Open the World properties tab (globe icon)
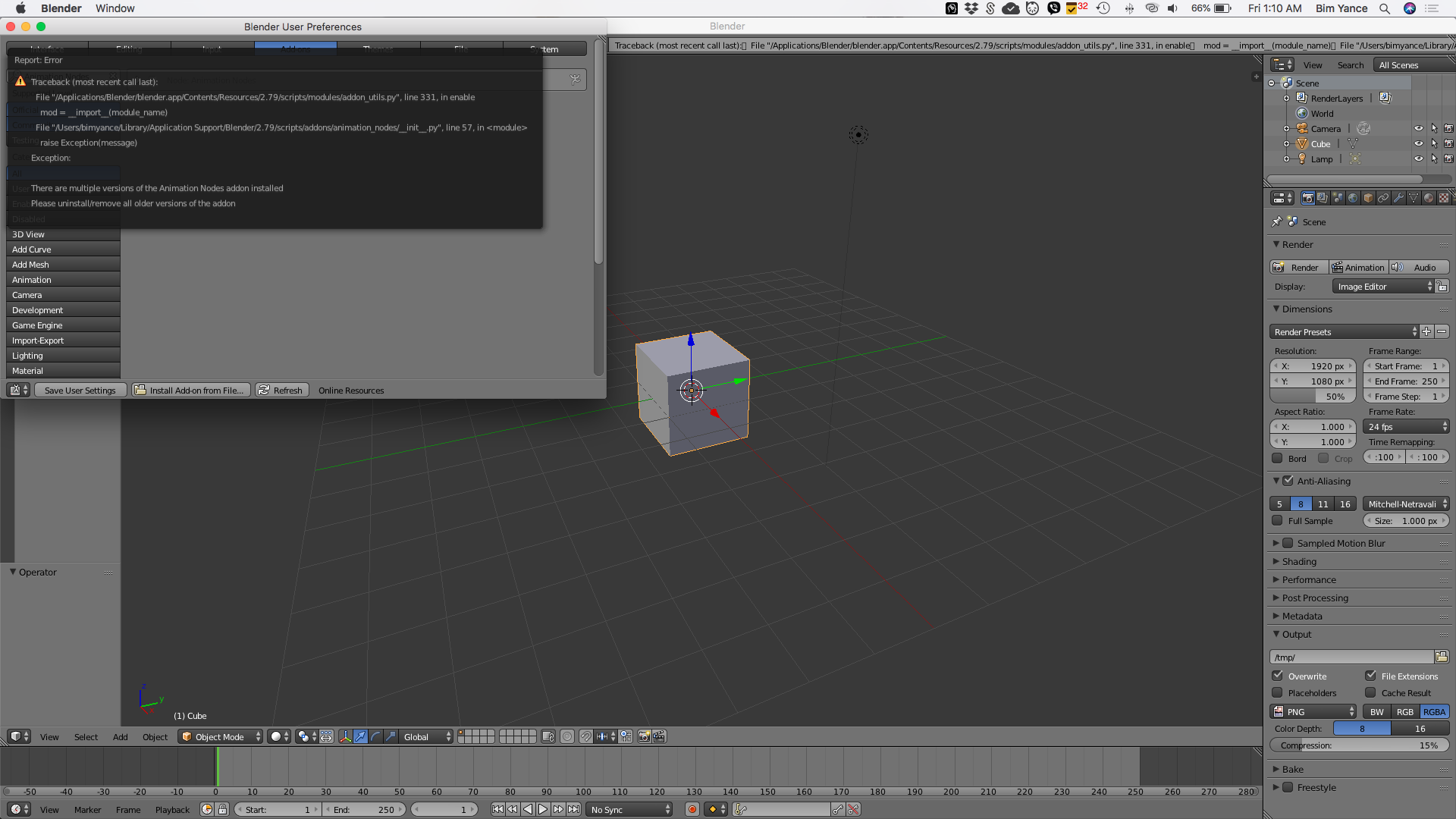Viewport: 1456px width, 819px height. coord(1353,198)
